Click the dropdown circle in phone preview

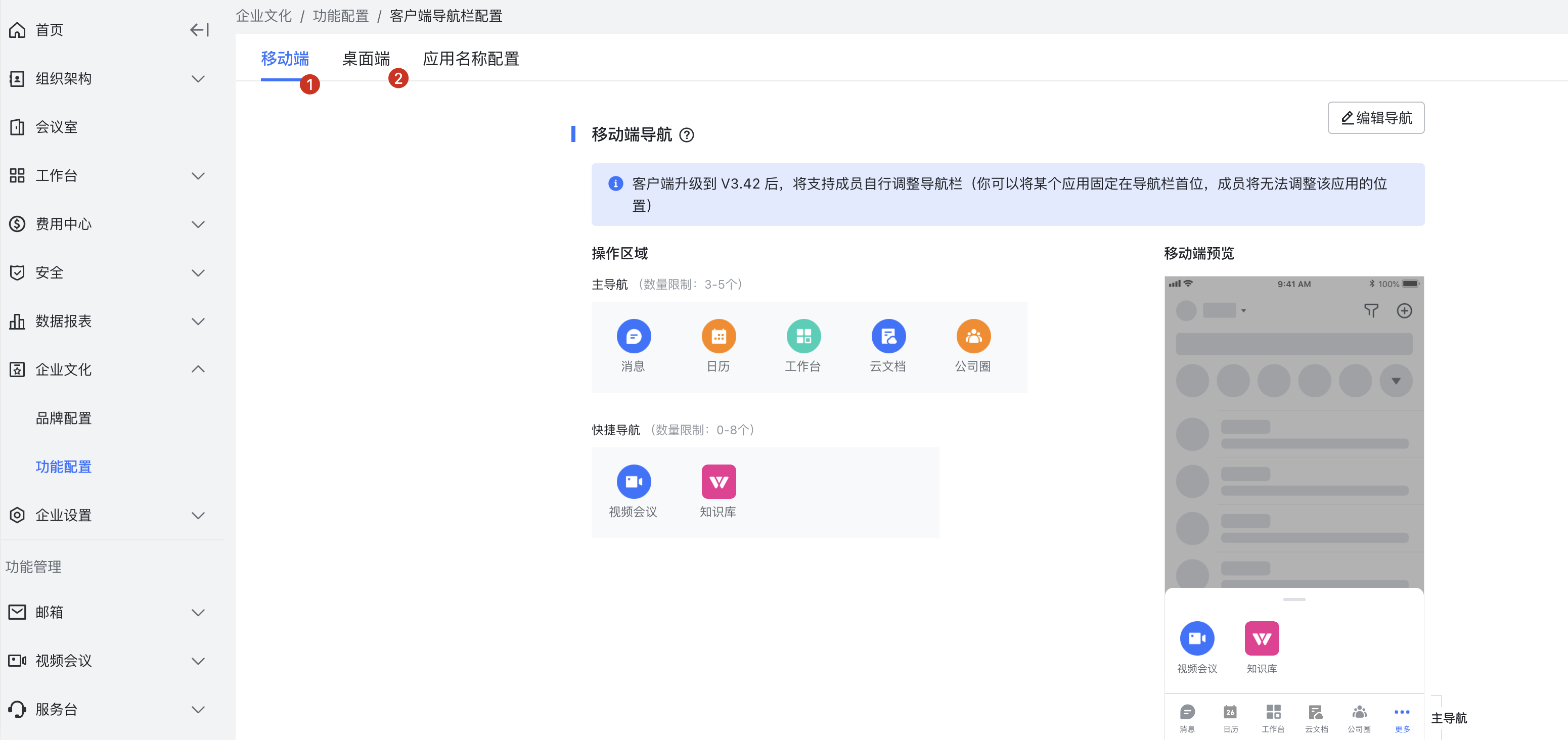(x=1396, y=381)
